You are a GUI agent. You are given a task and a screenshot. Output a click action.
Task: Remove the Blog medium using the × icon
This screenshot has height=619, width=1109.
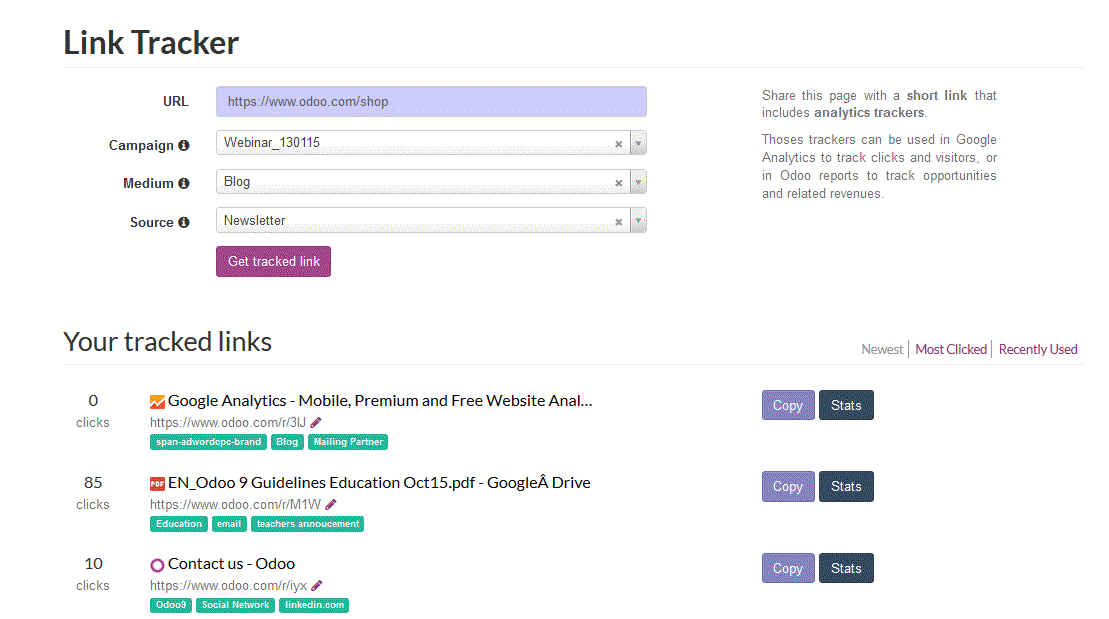[619, 181]
